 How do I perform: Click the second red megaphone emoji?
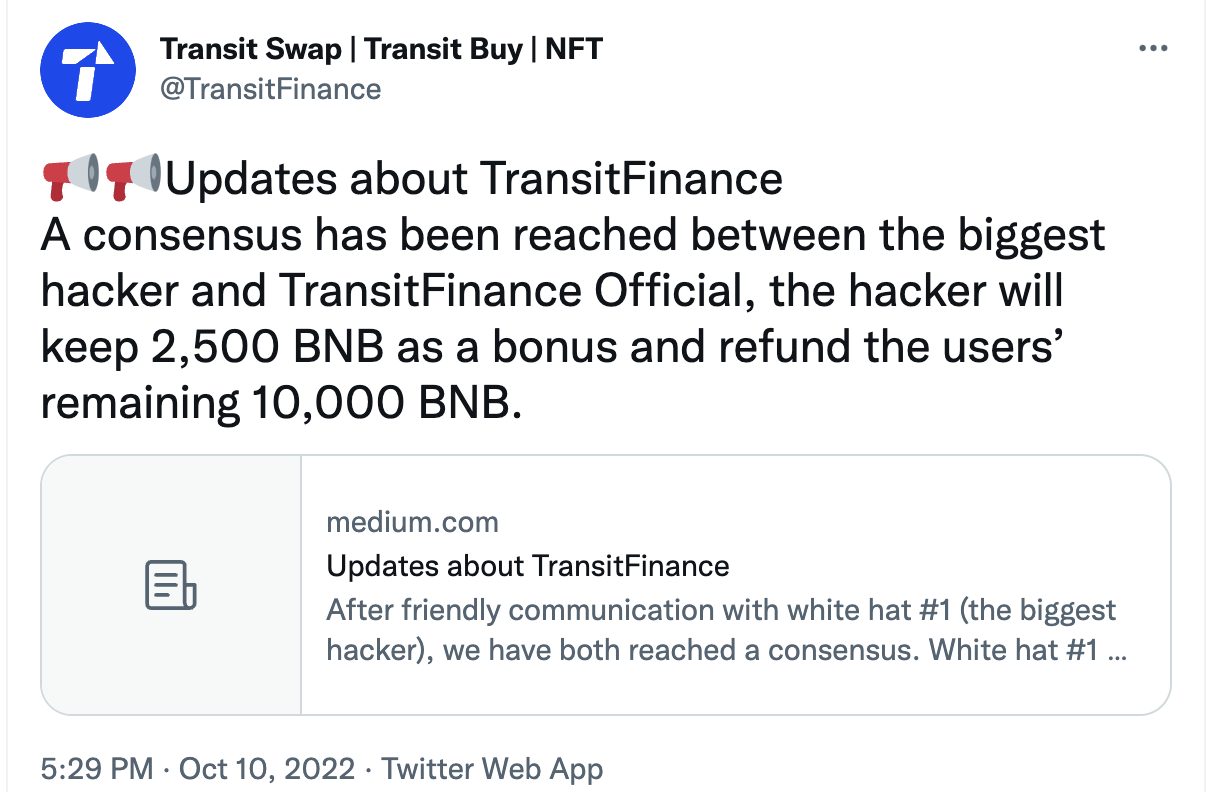[132, 178]
